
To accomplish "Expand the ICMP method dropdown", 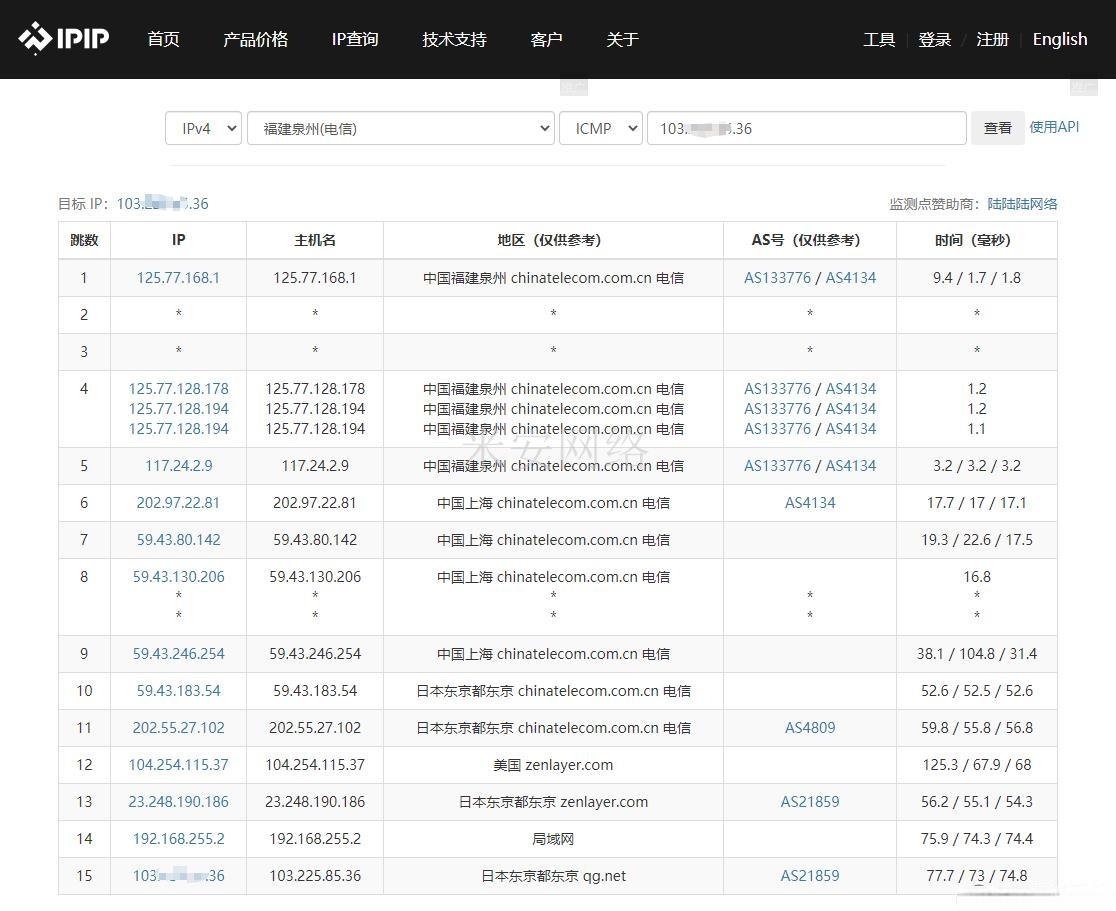I will pyautogui.click(x=601, y=128).
